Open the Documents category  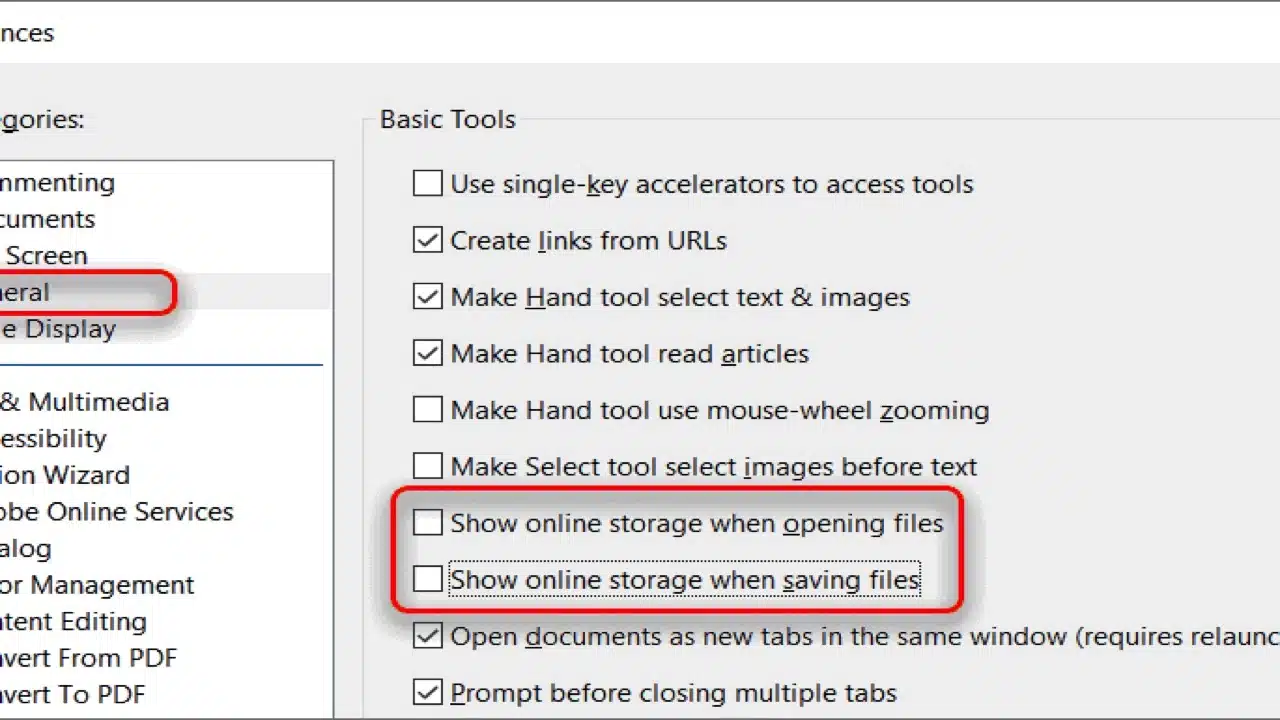click(x=48, y=219)
